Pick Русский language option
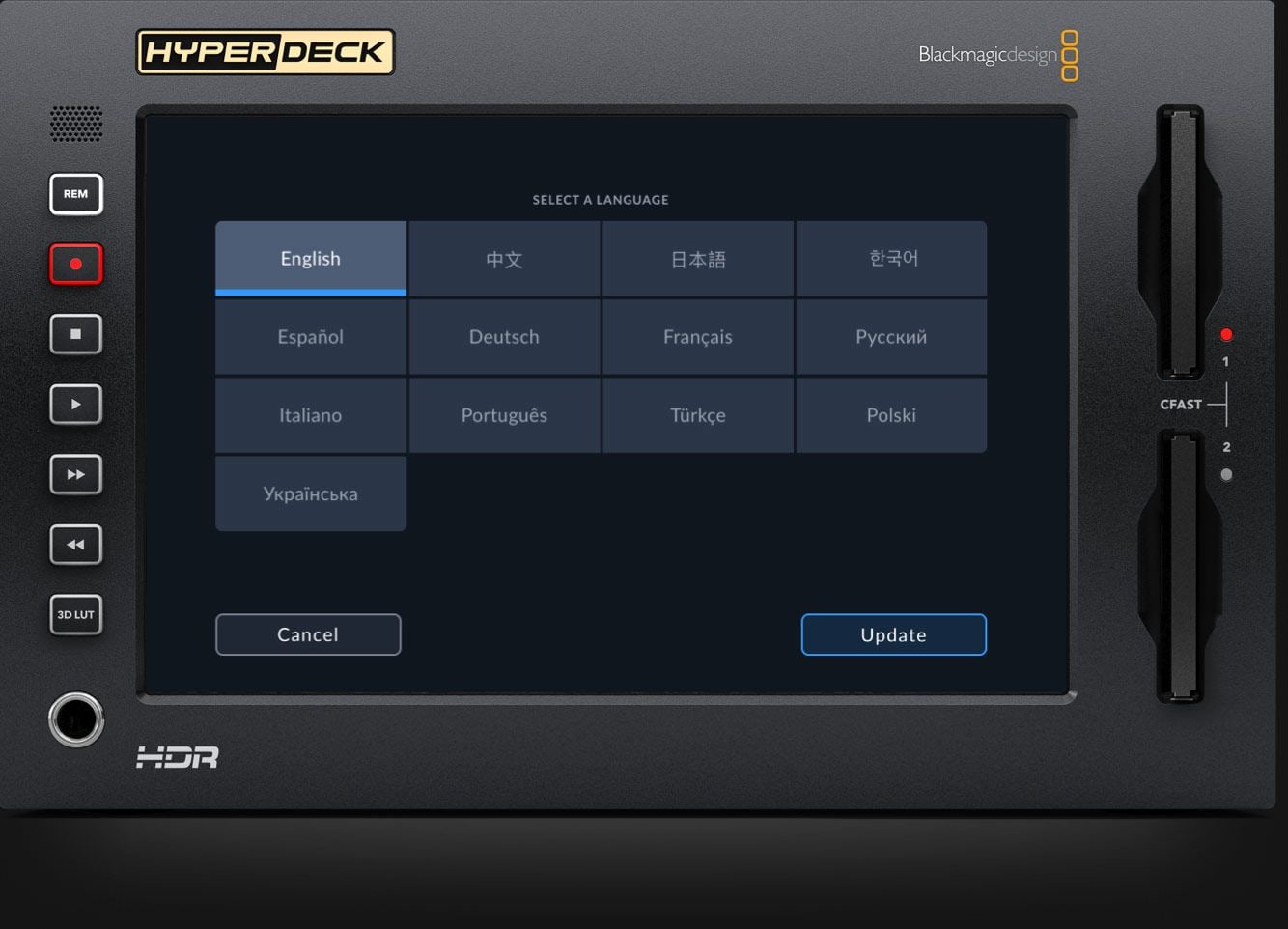The image size is (1288, 929). 892,337
